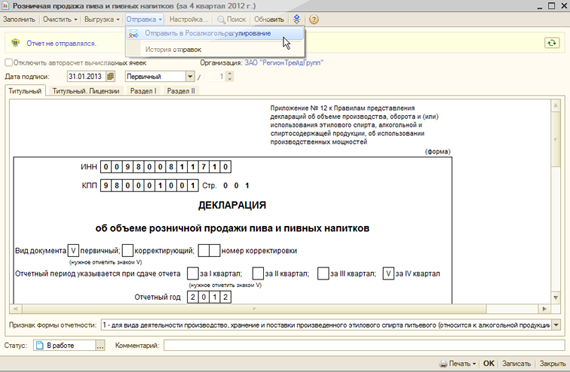
Task: Open the Выгрузка dropdown menu
Action: click(x=102, y=19)
